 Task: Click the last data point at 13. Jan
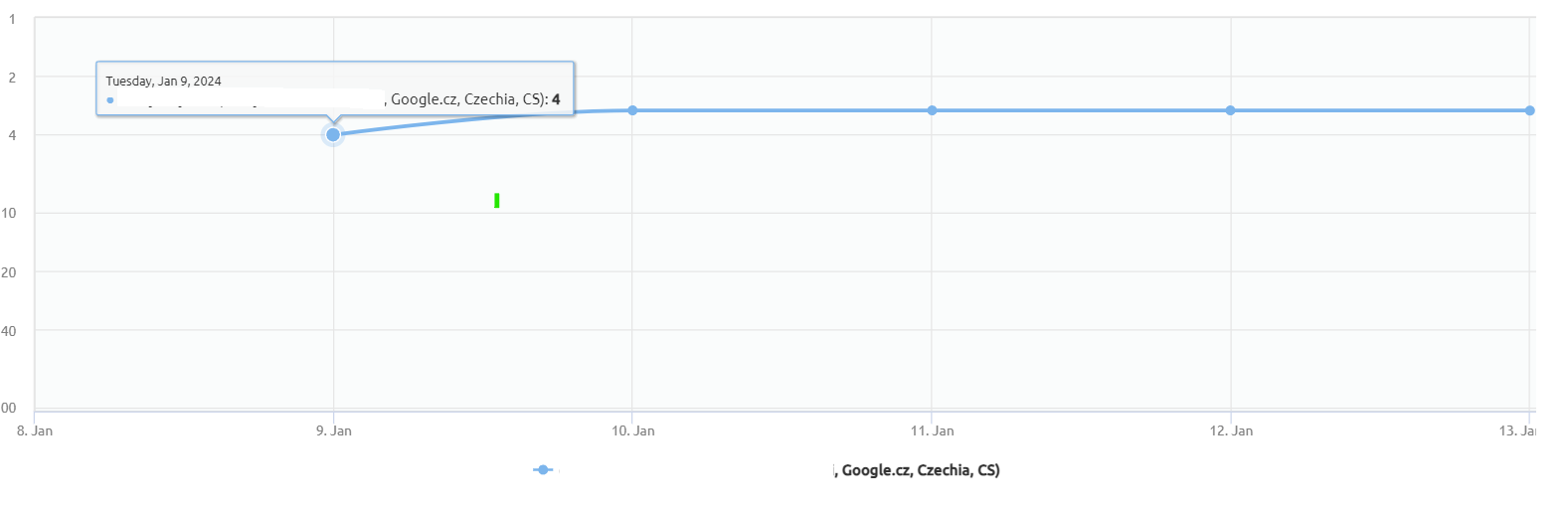(x=1529, y=110)
